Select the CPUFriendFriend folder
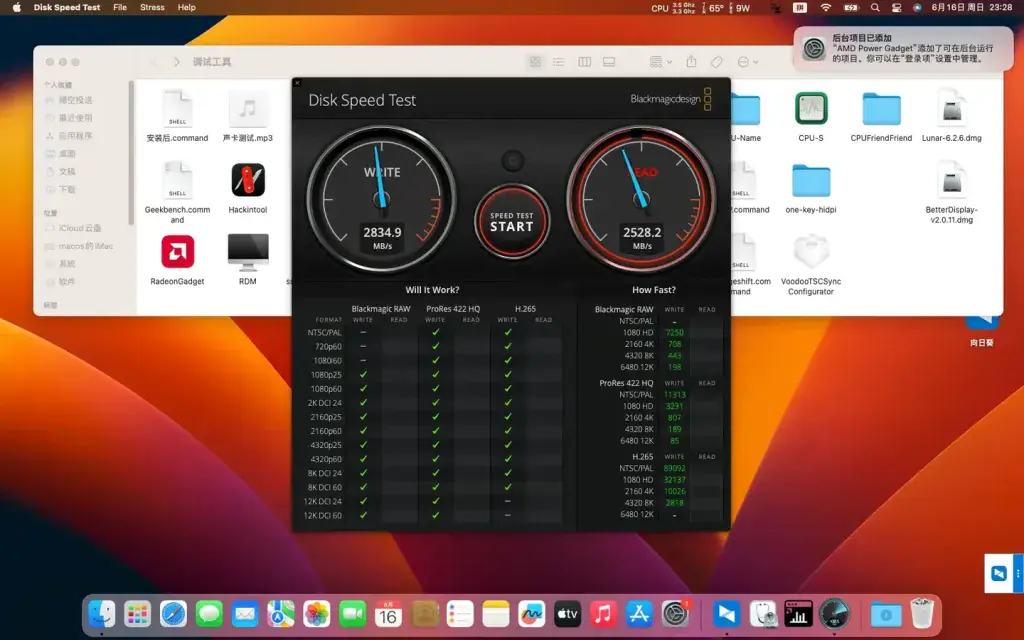Image resolution: width=1024 pixels, height=640 pixels. coord(881,116)
